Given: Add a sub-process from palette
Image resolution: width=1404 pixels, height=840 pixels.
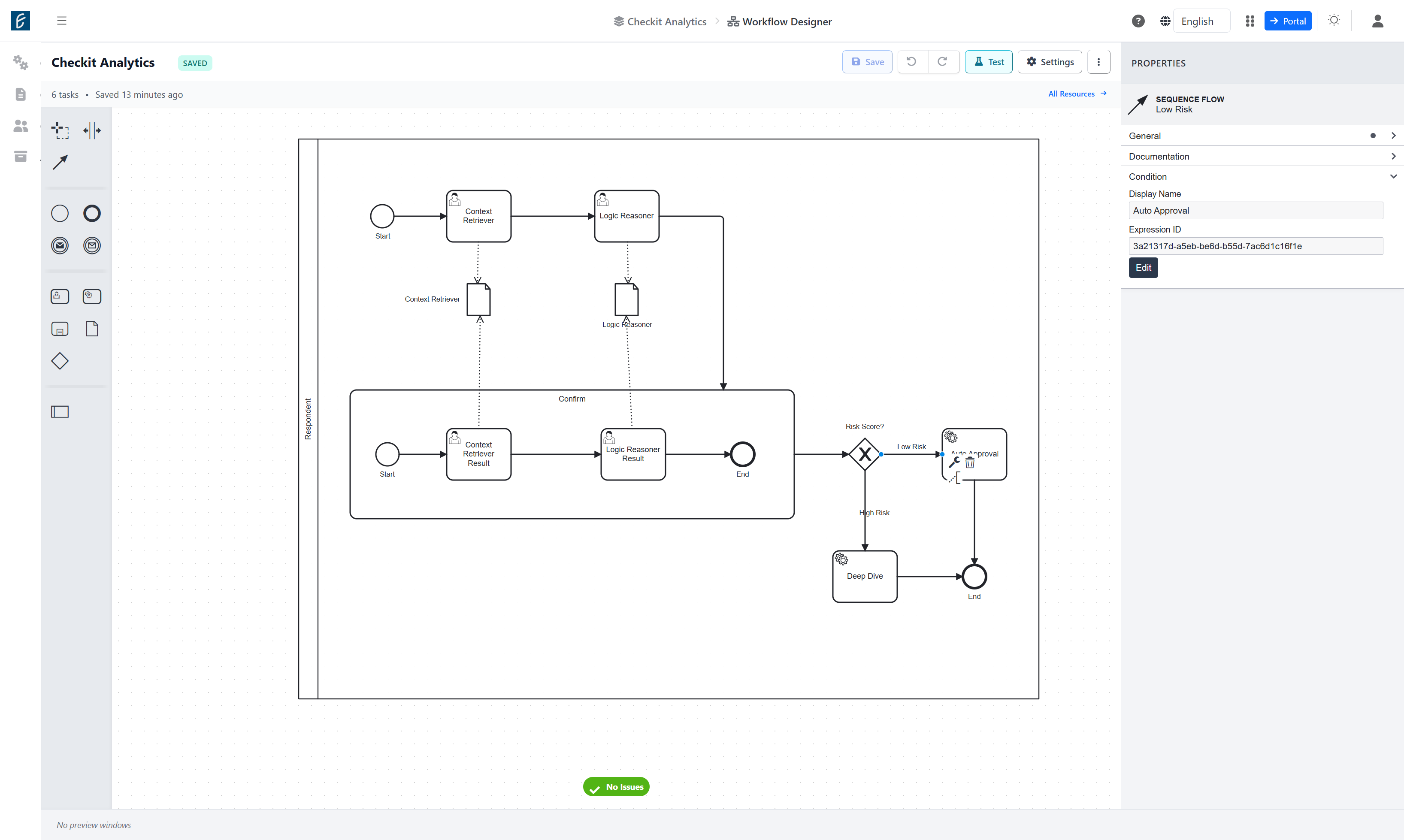Looking at the screenshot, I should (x=60, y=329).
